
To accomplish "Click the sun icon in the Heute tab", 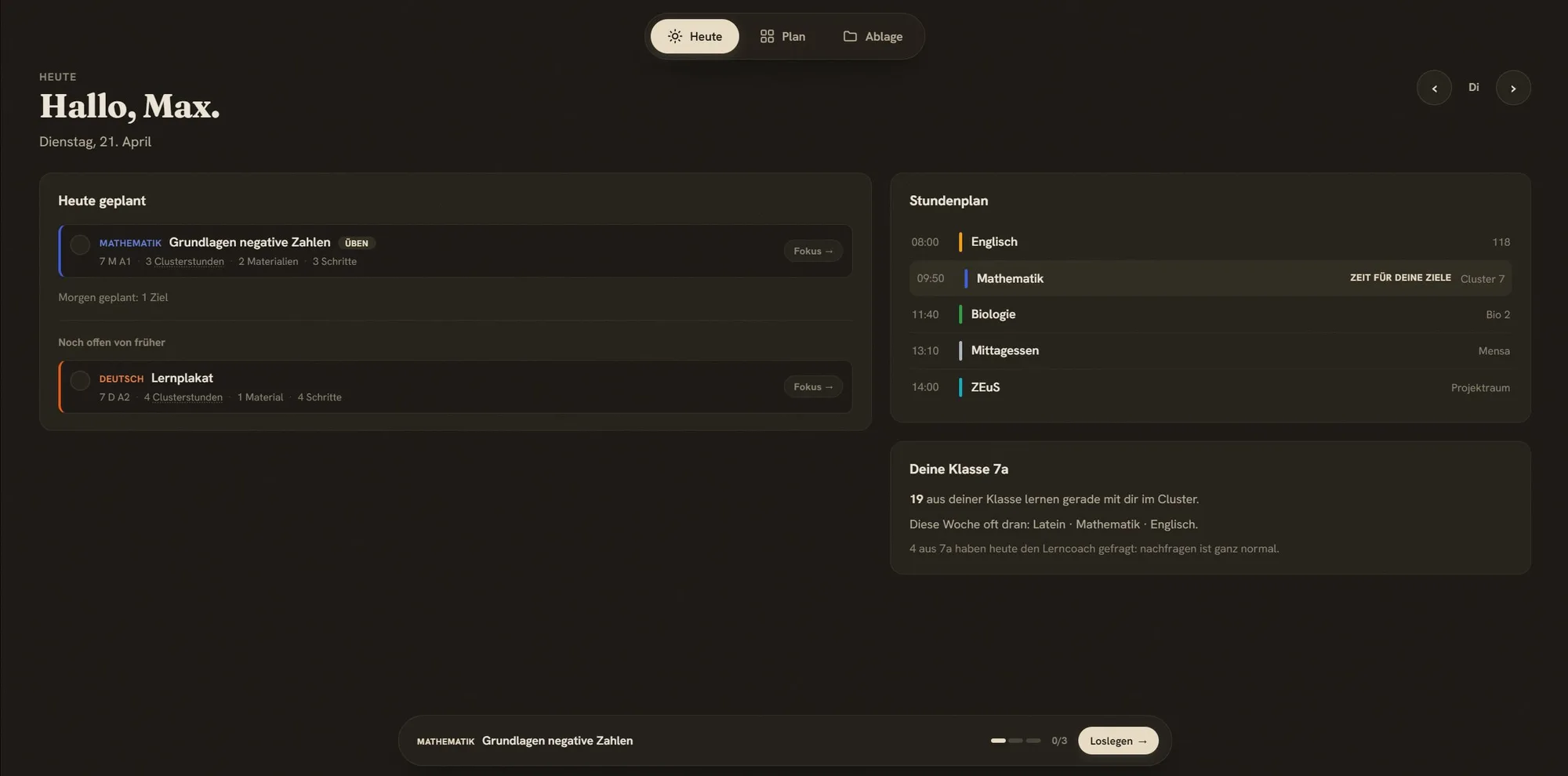I will [x=674, y=36].
